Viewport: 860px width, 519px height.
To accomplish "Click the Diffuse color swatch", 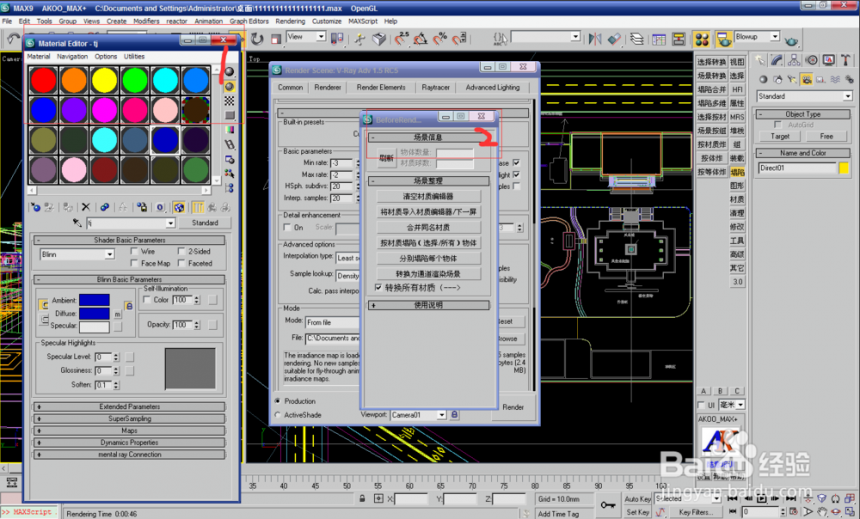I will [x=94, y=313].
